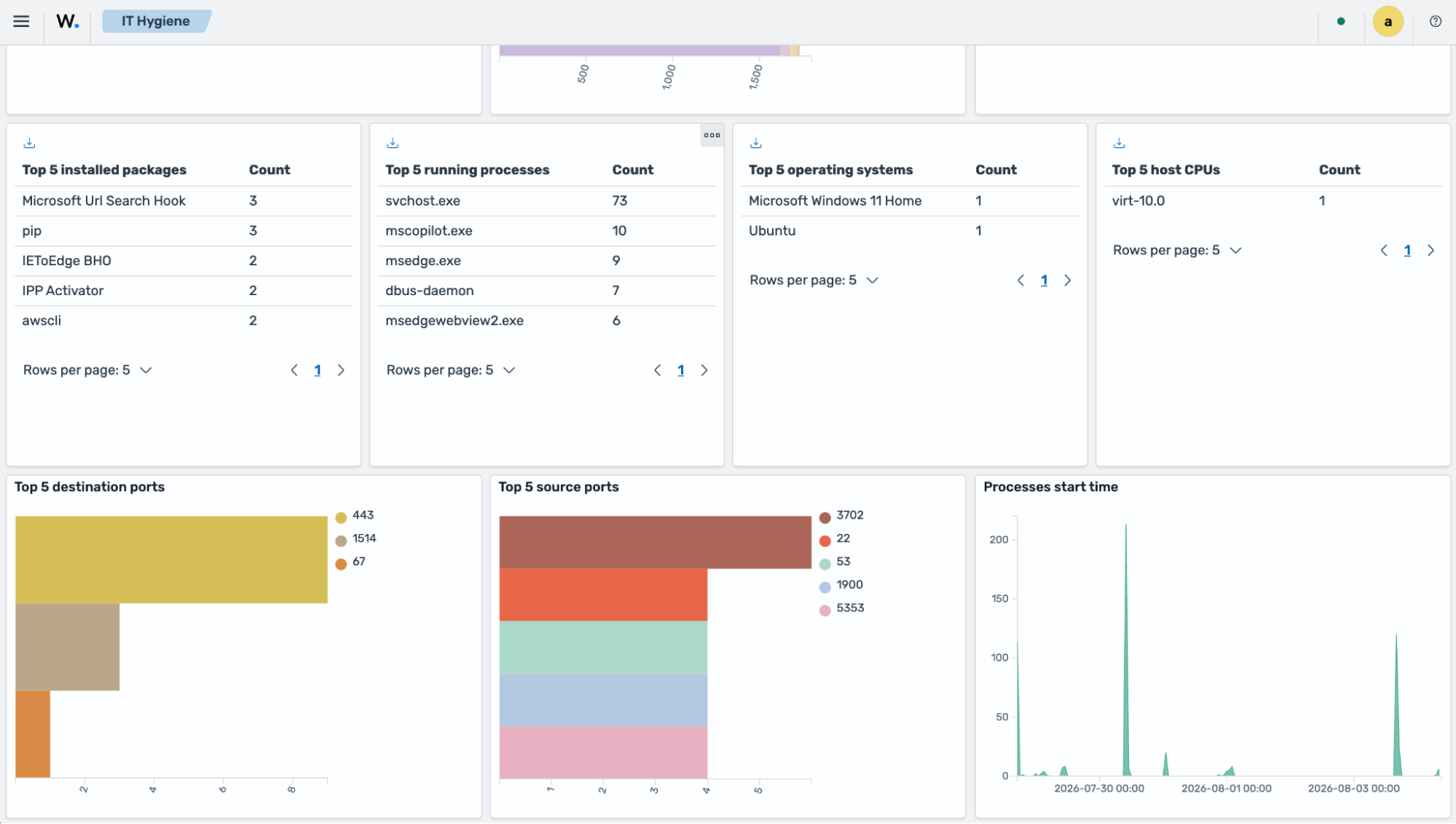Click the Ubuntu operating system row

pos(910,231)
